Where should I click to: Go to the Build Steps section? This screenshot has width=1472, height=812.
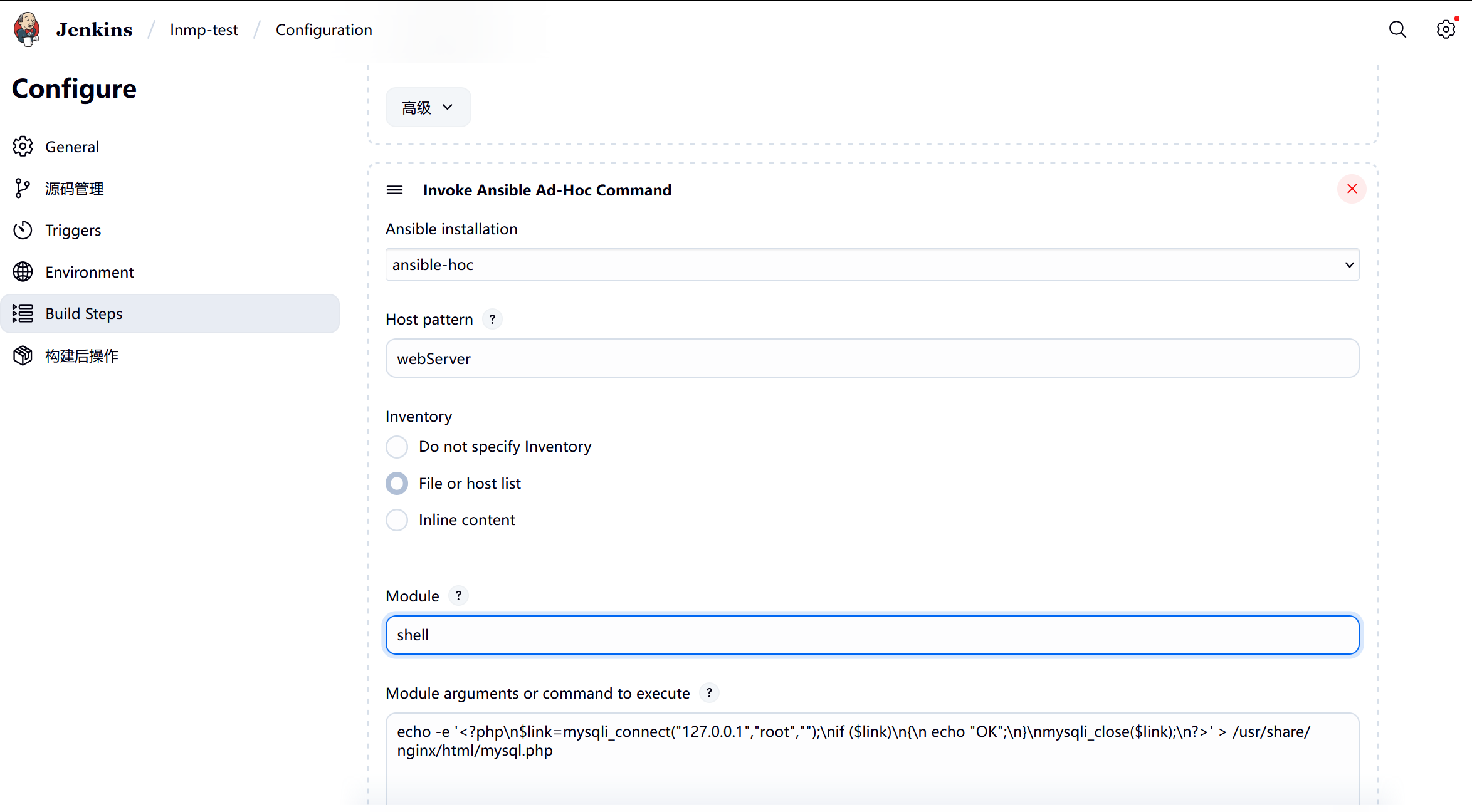click(x=170, y=313)
